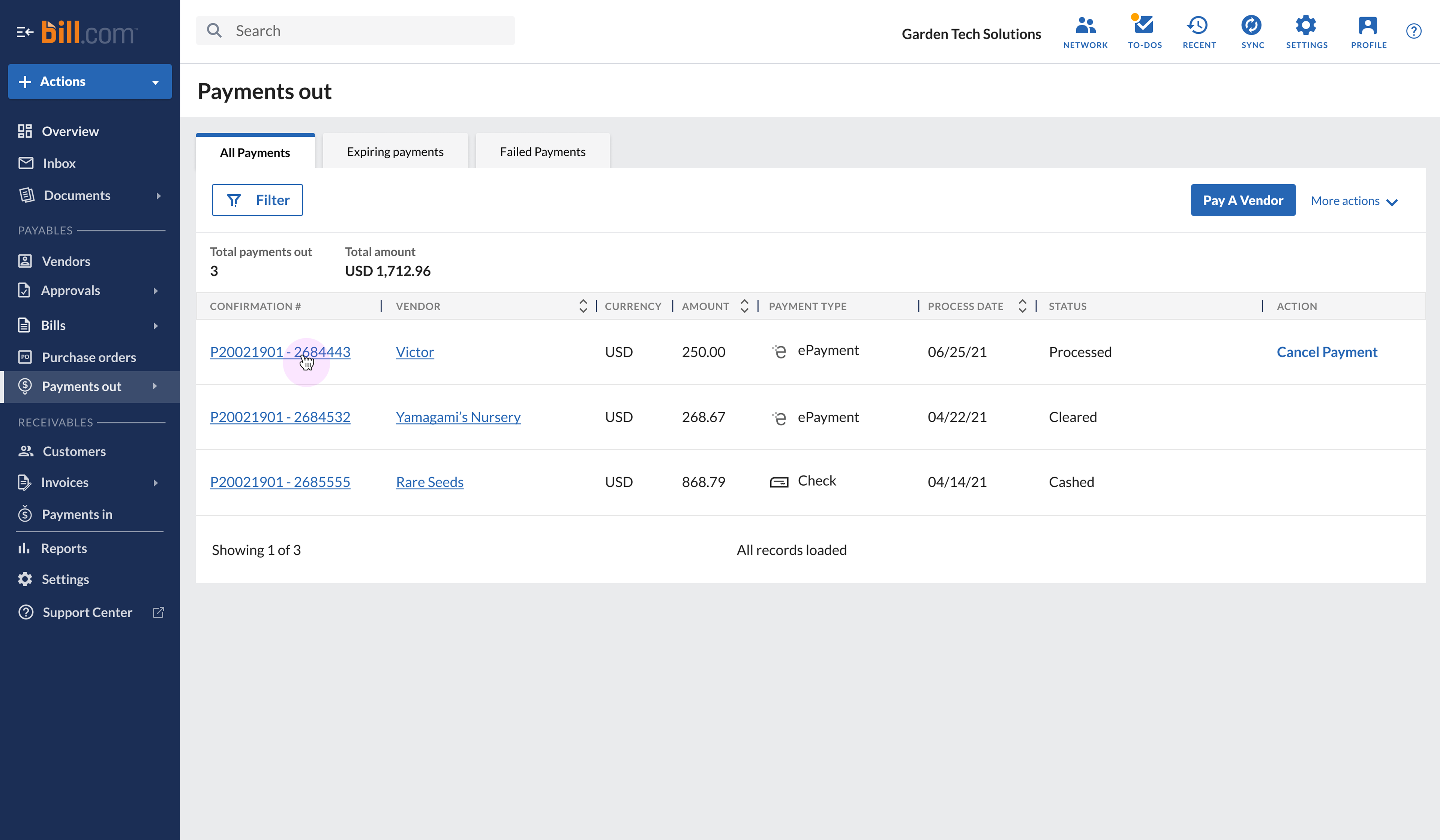Expand the Bills submenu arrow
Viewport: 1440px width, 840px height.
pyautogui.click(x=155, y=325)
